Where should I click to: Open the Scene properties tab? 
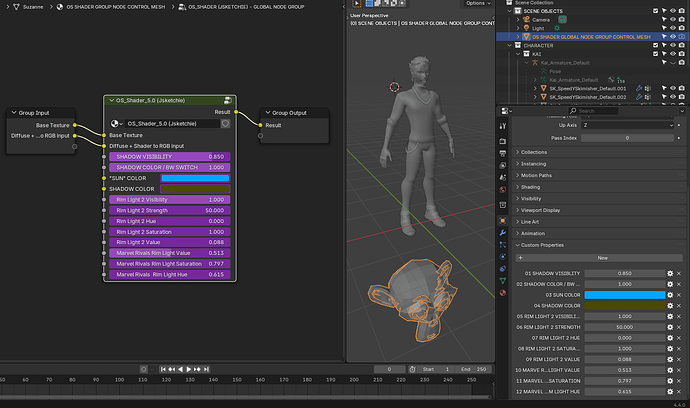pos(503,177)
